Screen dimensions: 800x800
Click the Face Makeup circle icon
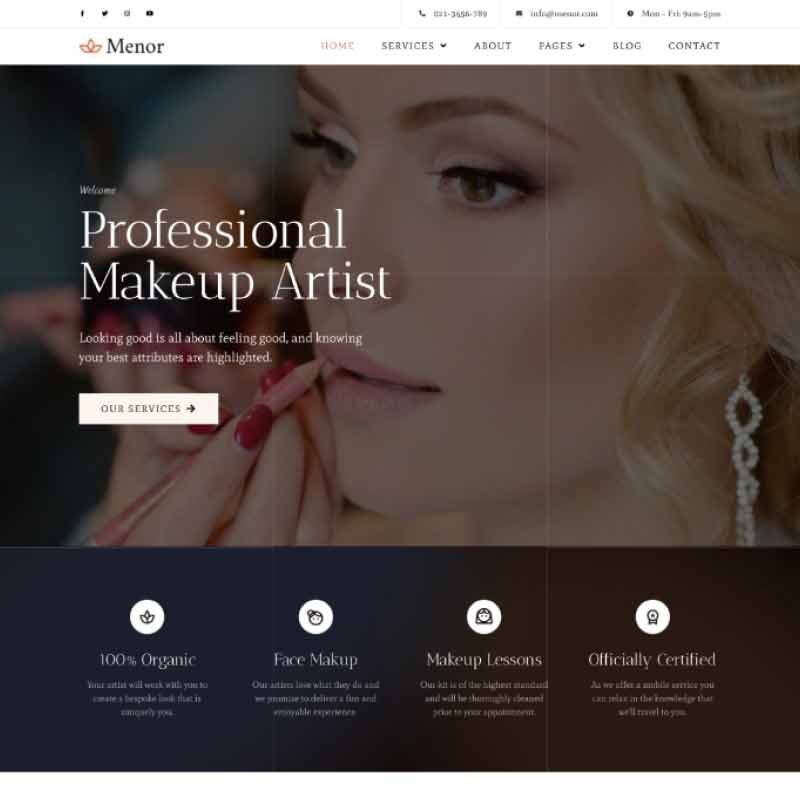(x=315, y=617)
